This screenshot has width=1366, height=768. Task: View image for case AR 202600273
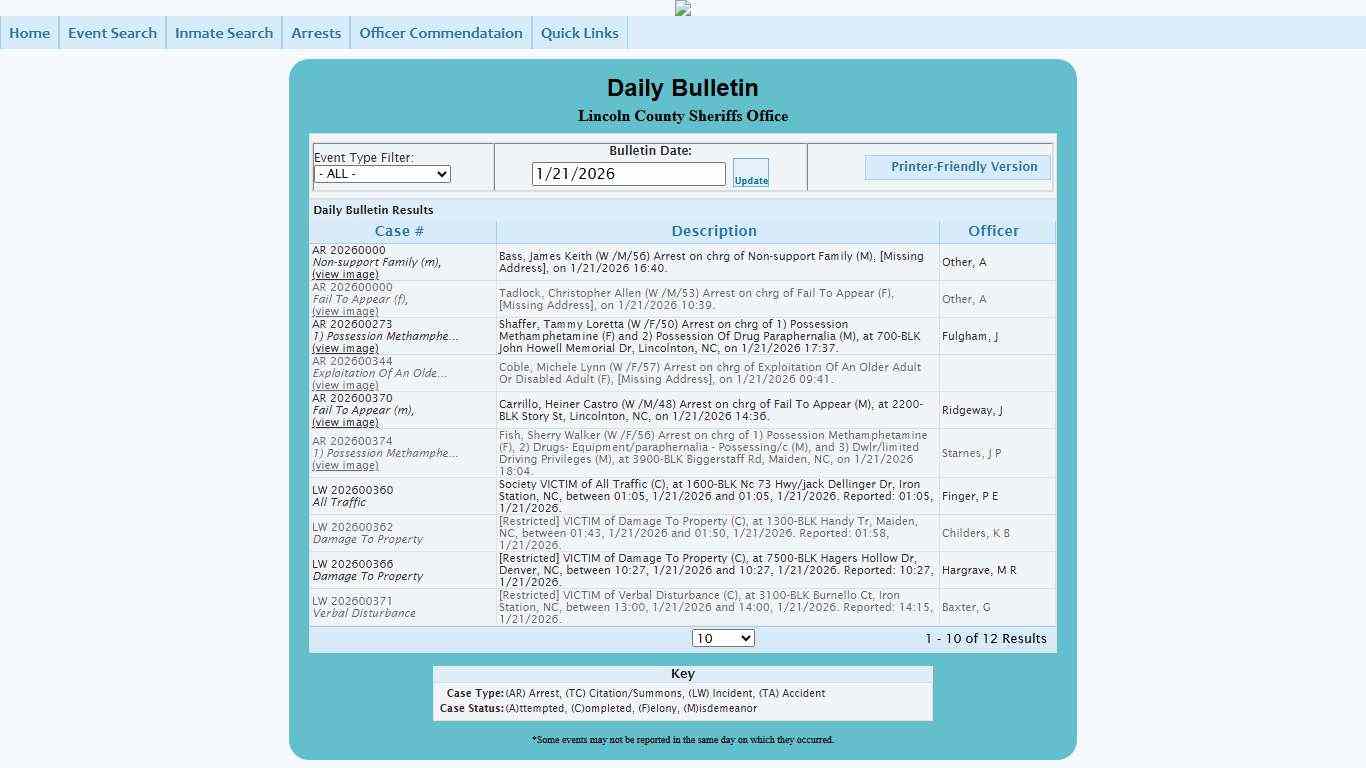(345, 349)
